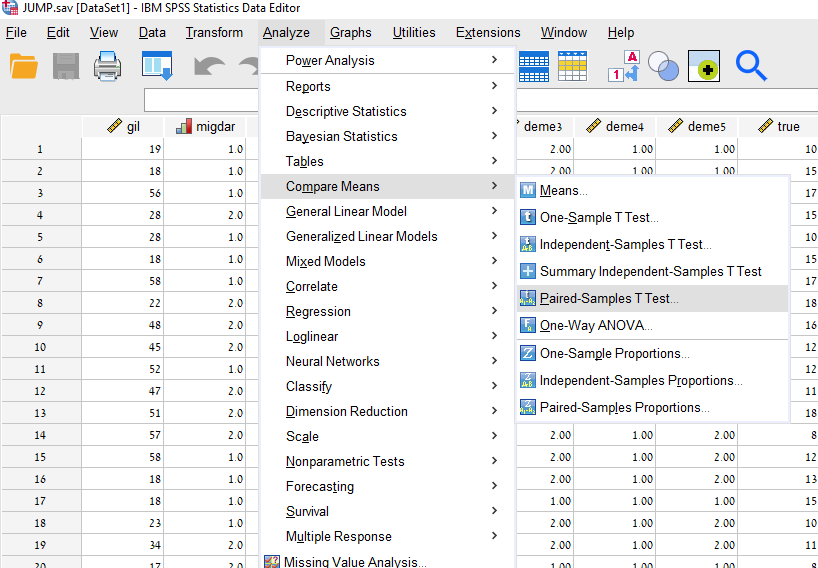The height and width of the screenshot is (568, 818).
Task: Click the Recall recent dialogs icon
Action: click(x=157, y=66)
